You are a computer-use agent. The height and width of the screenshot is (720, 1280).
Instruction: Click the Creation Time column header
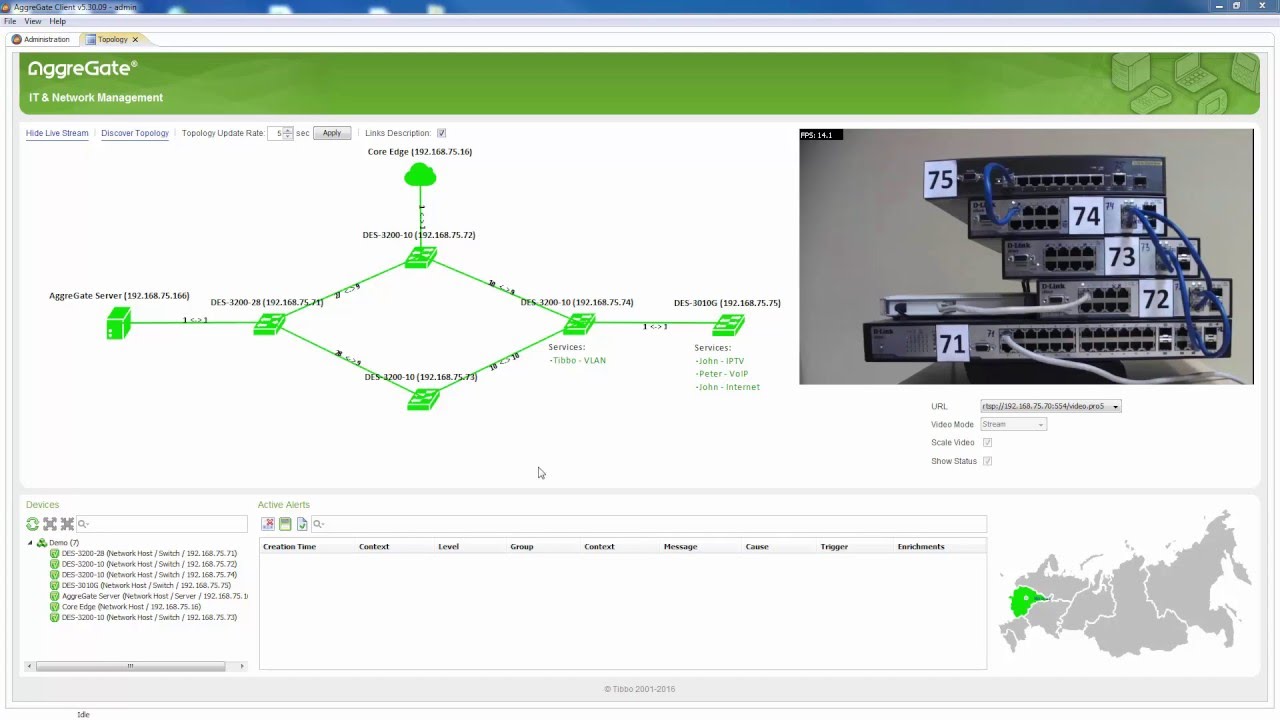pyautogui.click(x=289, y=547)
